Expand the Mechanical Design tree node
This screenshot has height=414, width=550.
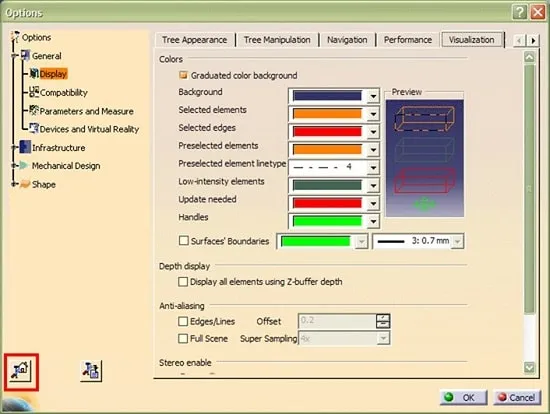[x=14, y=165]
